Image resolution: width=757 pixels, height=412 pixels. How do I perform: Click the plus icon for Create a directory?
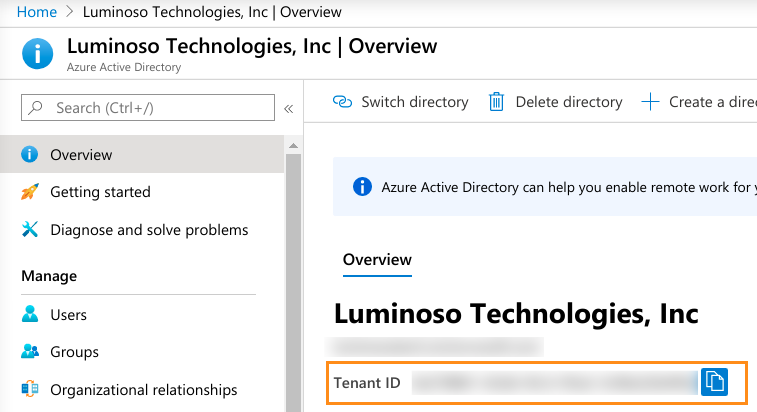coord(650,102)
